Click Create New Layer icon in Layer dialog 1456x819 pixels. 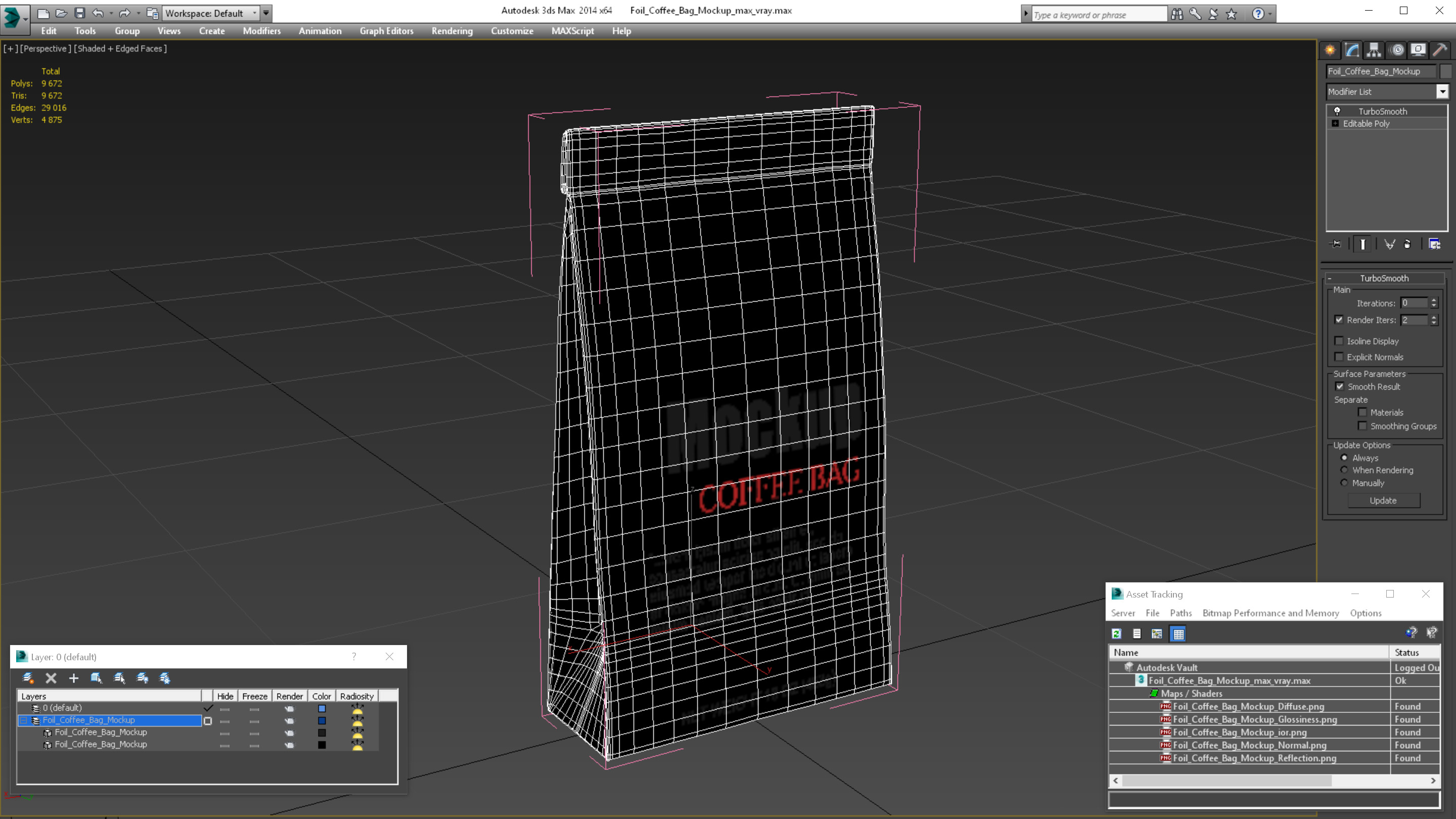pos(28,677)
